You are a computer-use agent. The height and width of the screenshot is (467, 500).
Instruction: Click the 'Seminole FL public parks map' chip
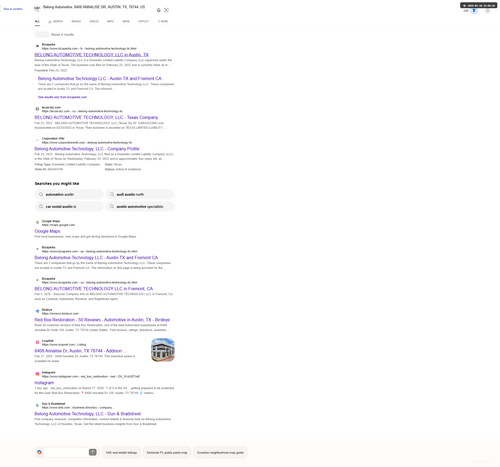(167, 452)
